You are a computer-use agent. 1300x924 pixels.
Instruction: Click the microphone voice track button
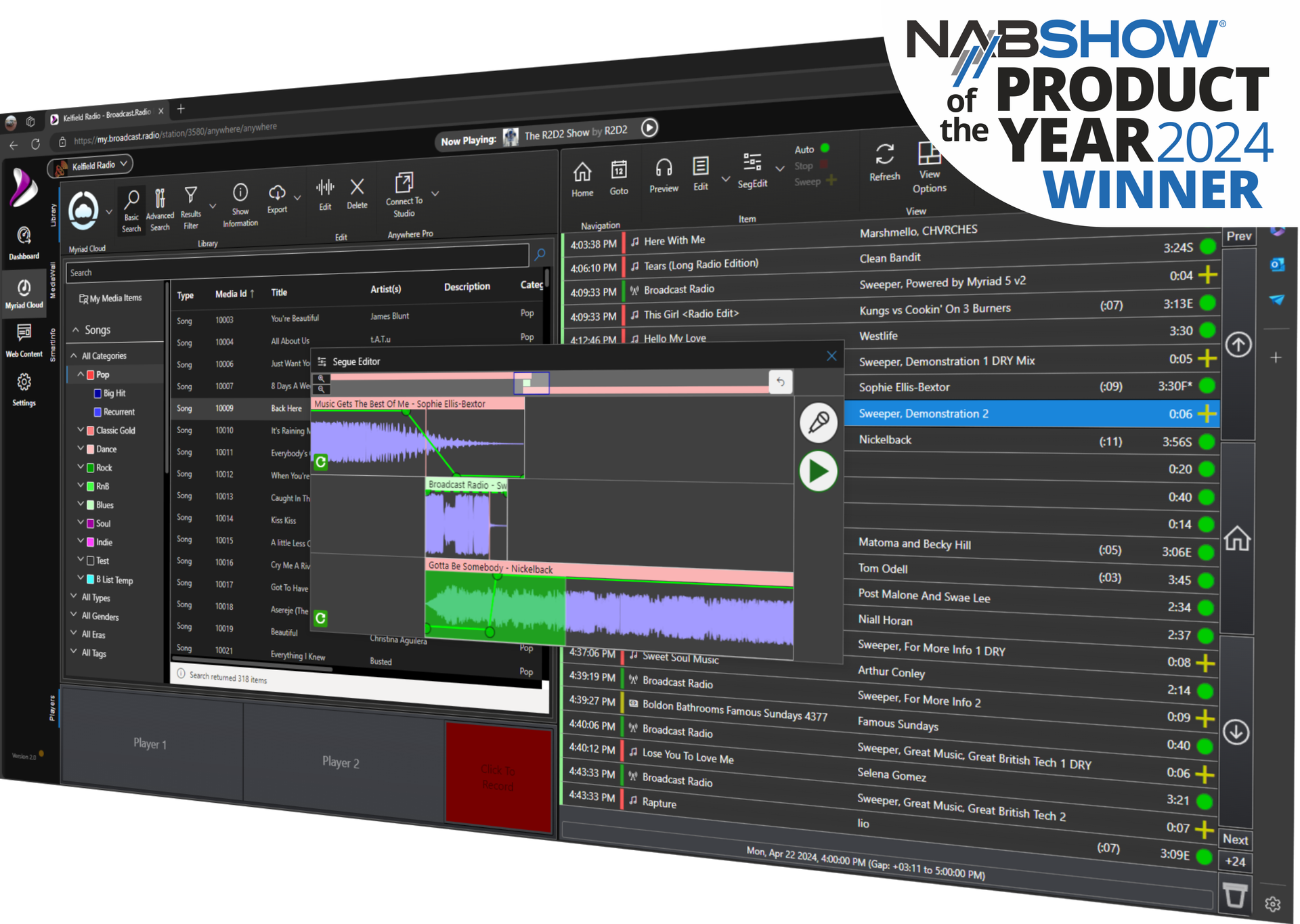click(x=819, y=422)
